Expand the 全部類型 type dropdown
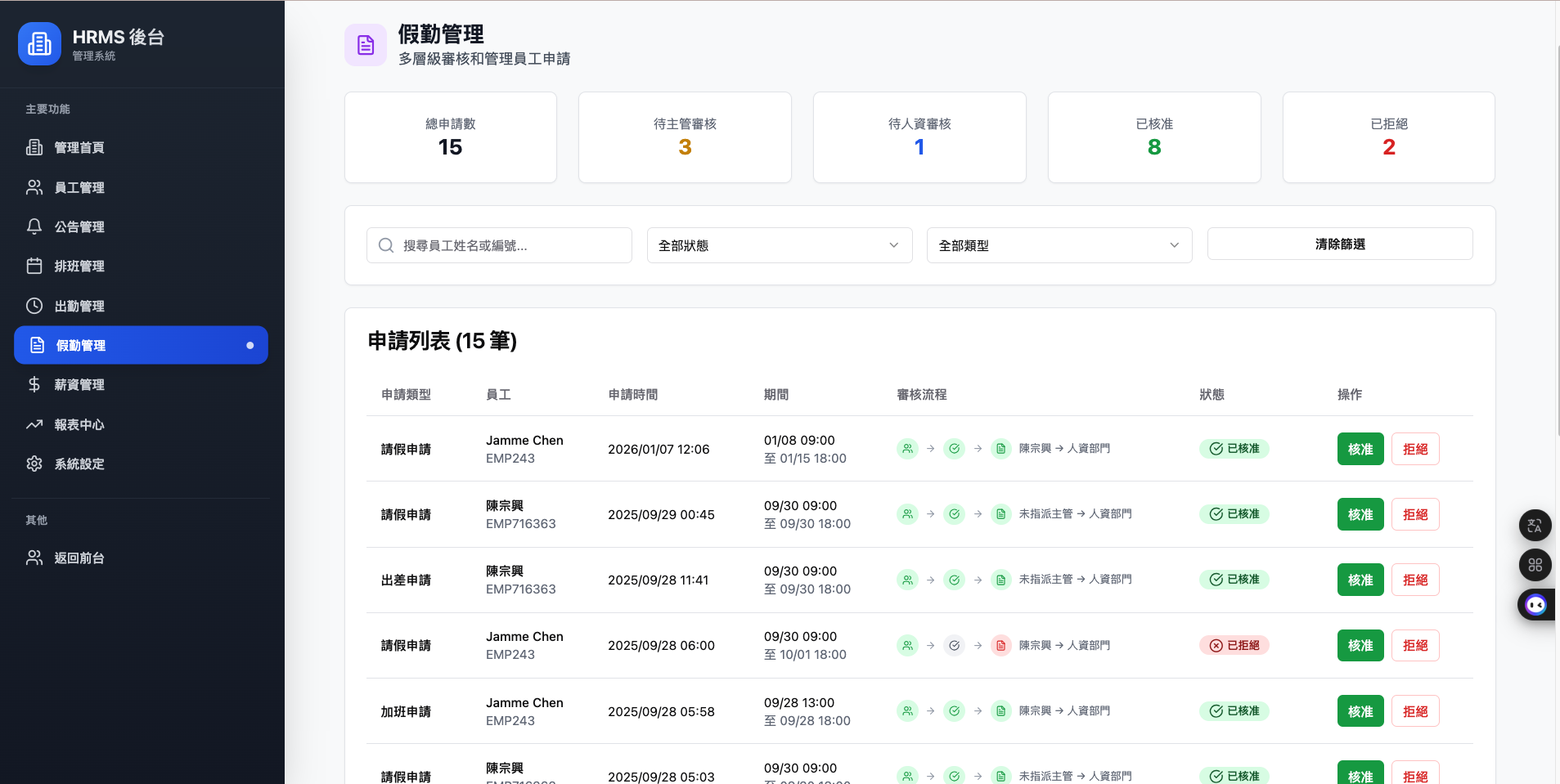Viewport: 1560px width, 784px height. tap(1059, 245)
